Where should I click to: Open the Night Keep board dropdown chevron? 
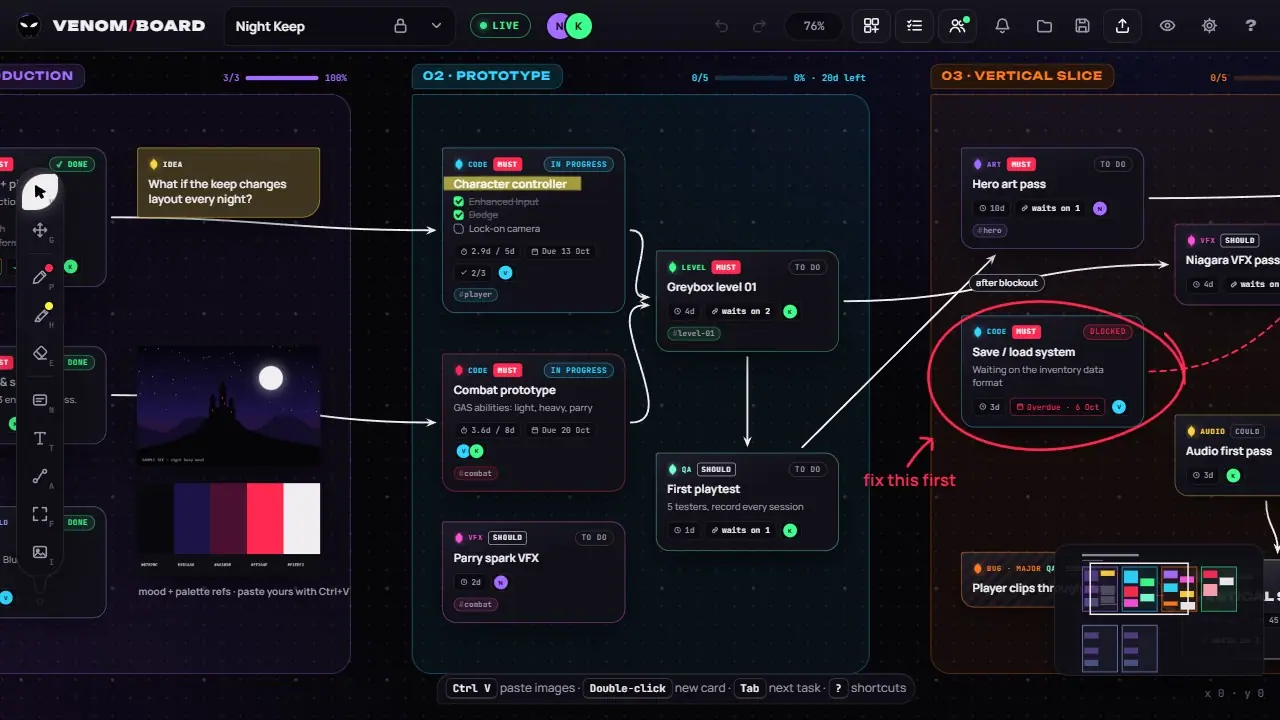point(437,26)
